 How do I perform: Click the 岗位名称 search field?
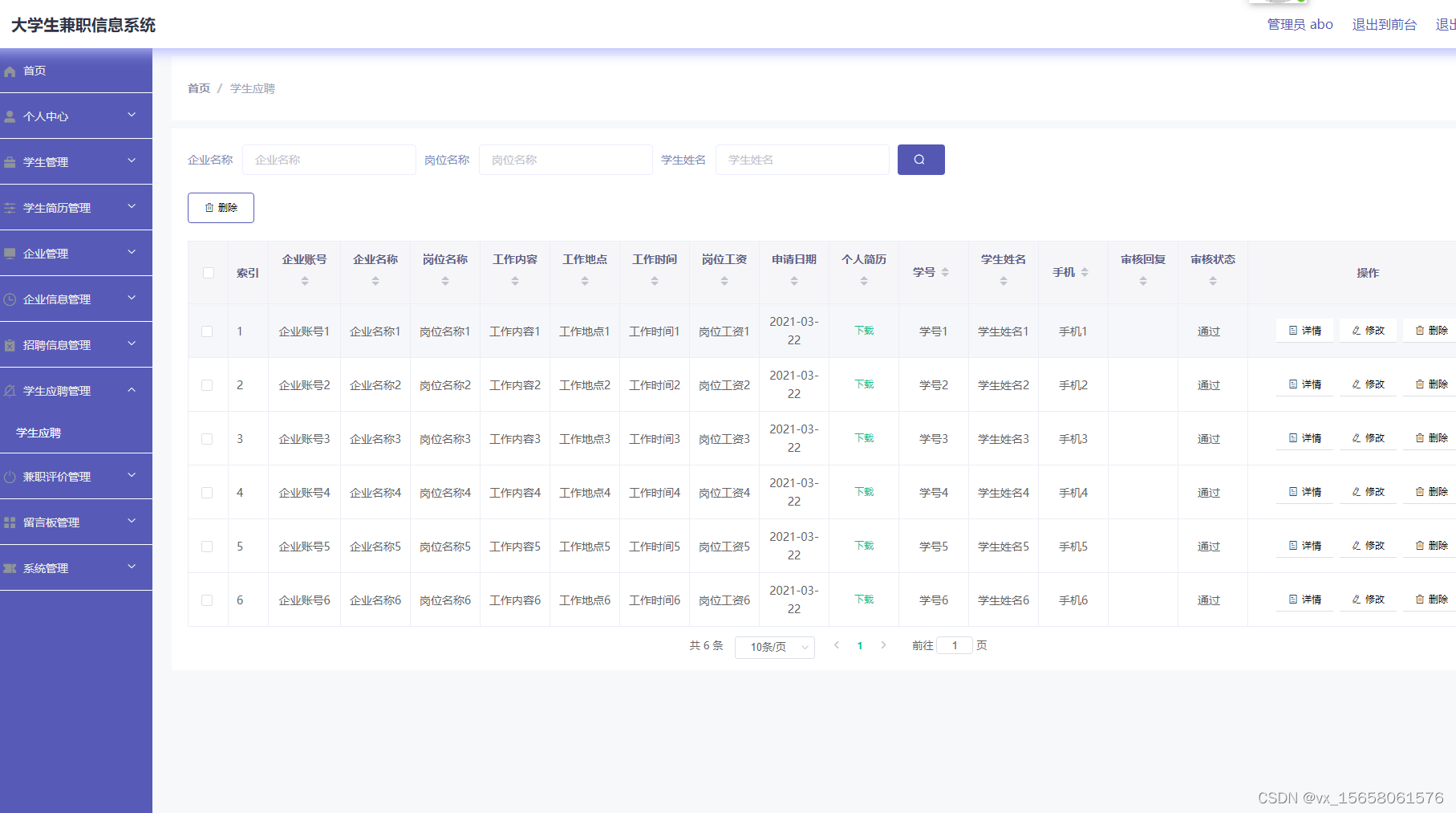point(566,160)
